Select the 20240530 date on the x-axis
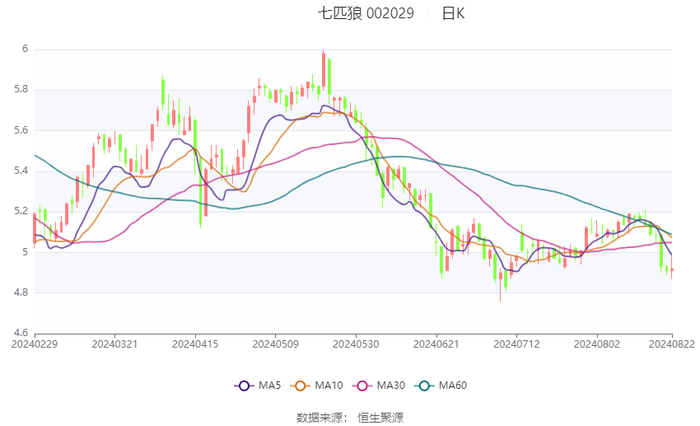Screen dimensions: 700x426 (355, 344)
